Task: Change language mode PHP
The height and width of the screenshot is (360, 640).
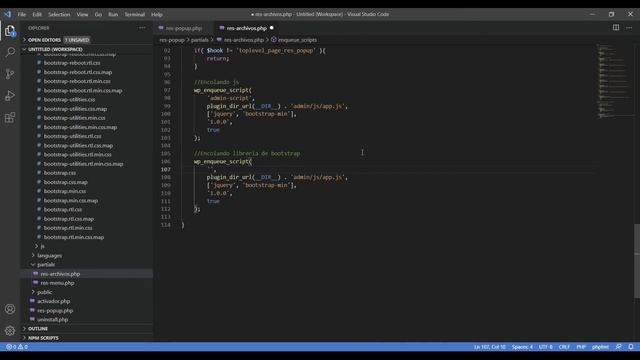Action: pos(581,347)
